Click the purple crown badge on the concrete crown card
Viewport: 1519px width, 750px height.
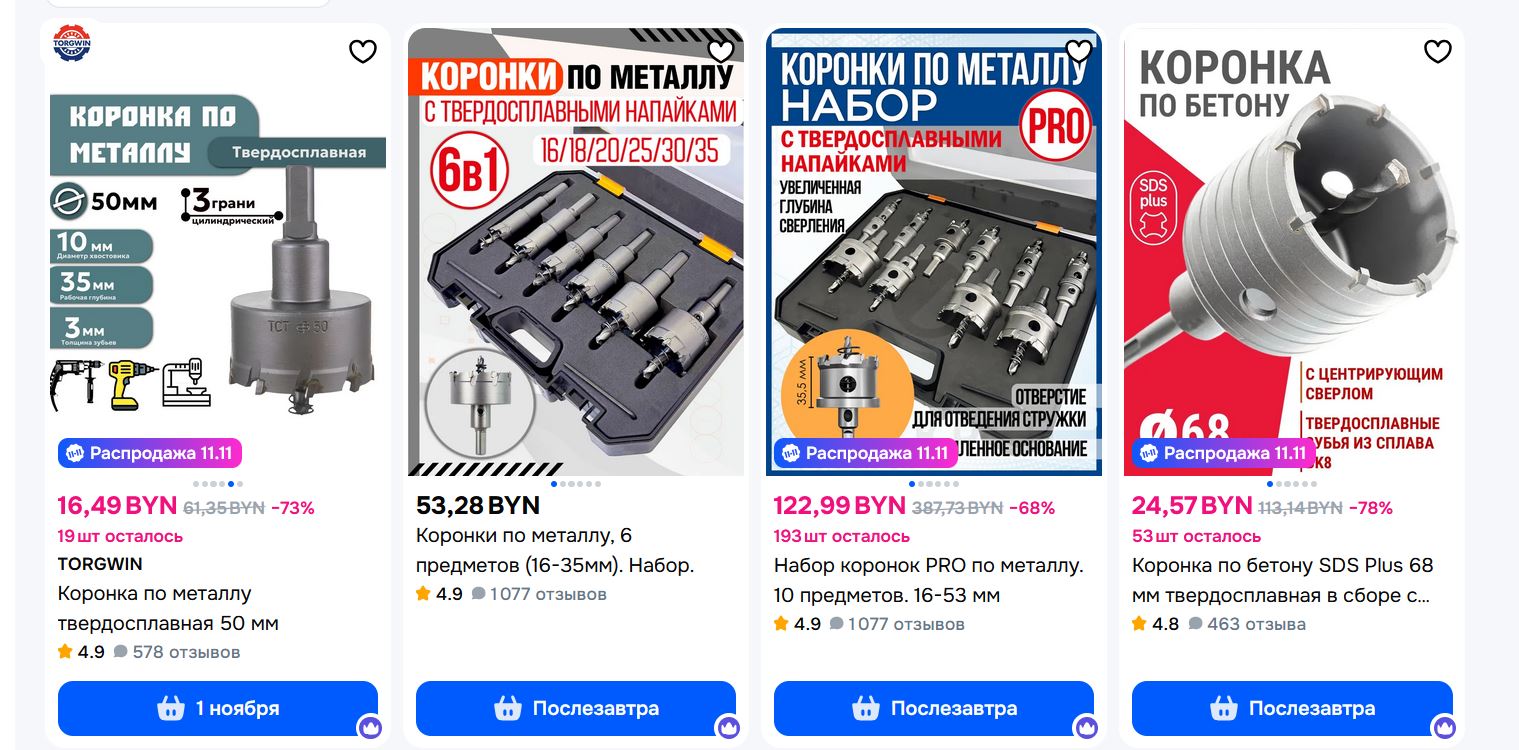click(1444, 727)
